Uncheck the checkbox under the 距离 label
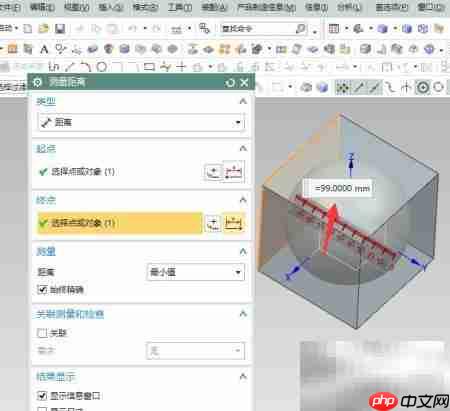 pos(42,289)
